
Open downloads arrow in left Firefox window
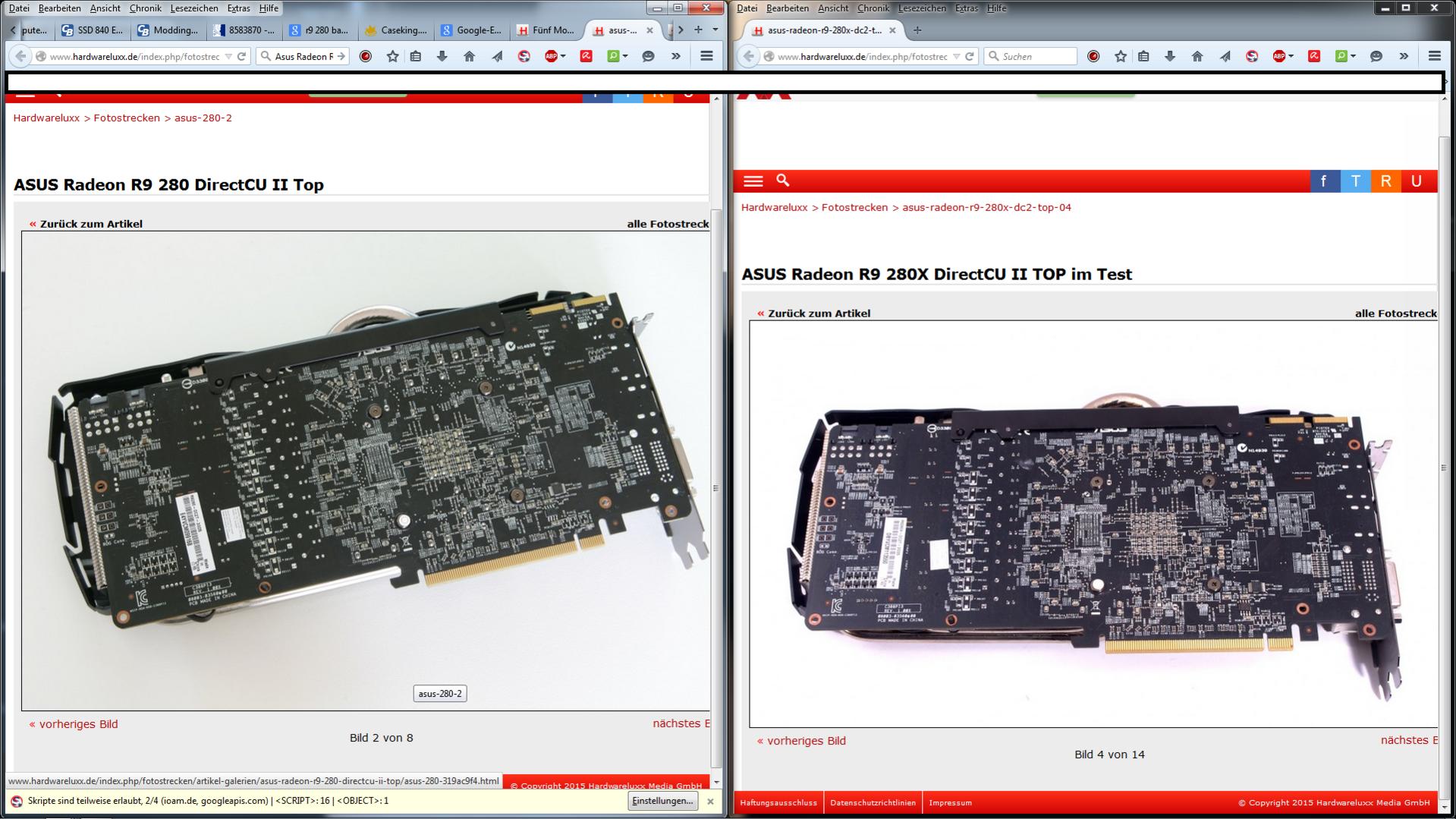click(x=442, y=56)
